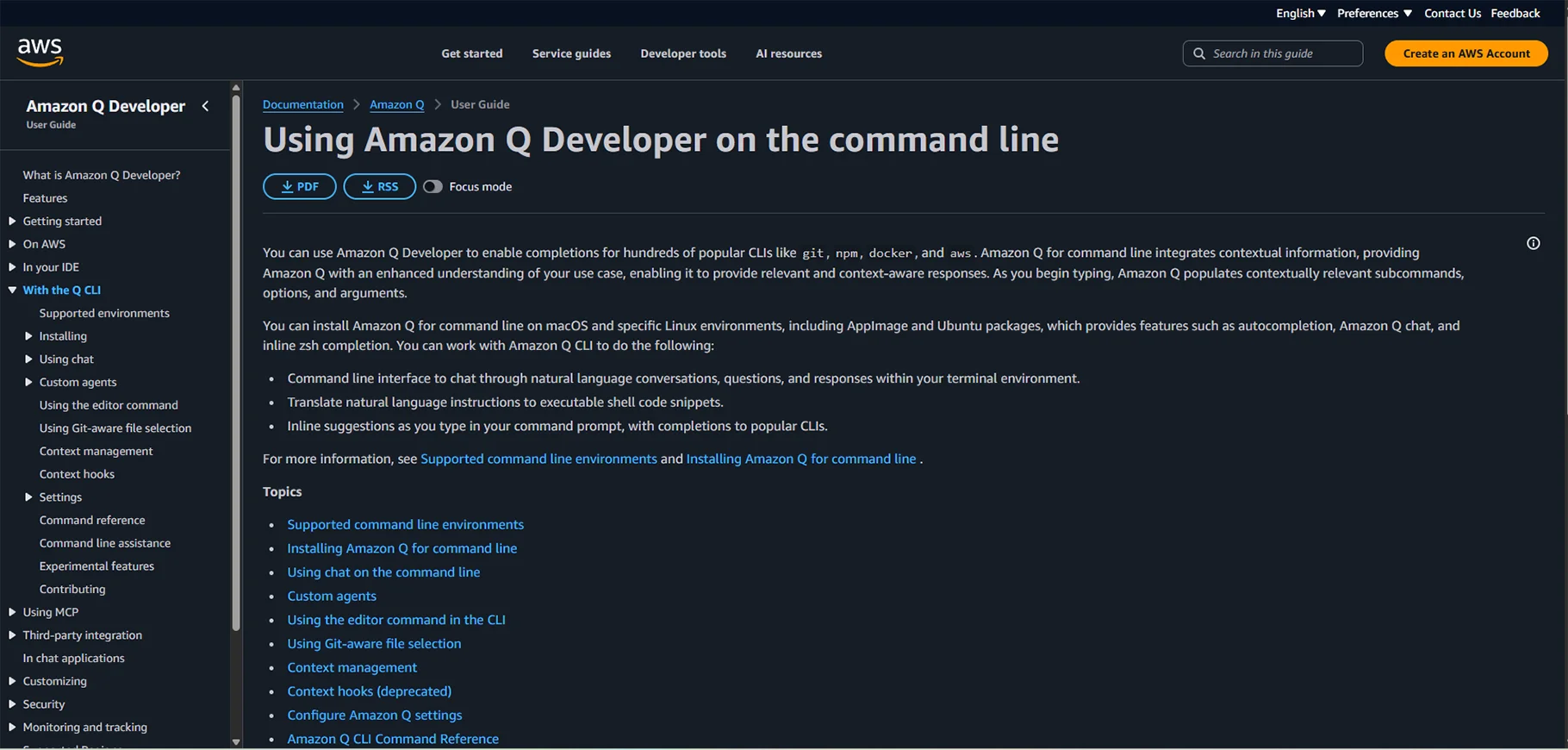The width and height of the screenshot is (1568, 750).
Task: Open Using the editor command in the CLI topic
Action: (396, 620)
